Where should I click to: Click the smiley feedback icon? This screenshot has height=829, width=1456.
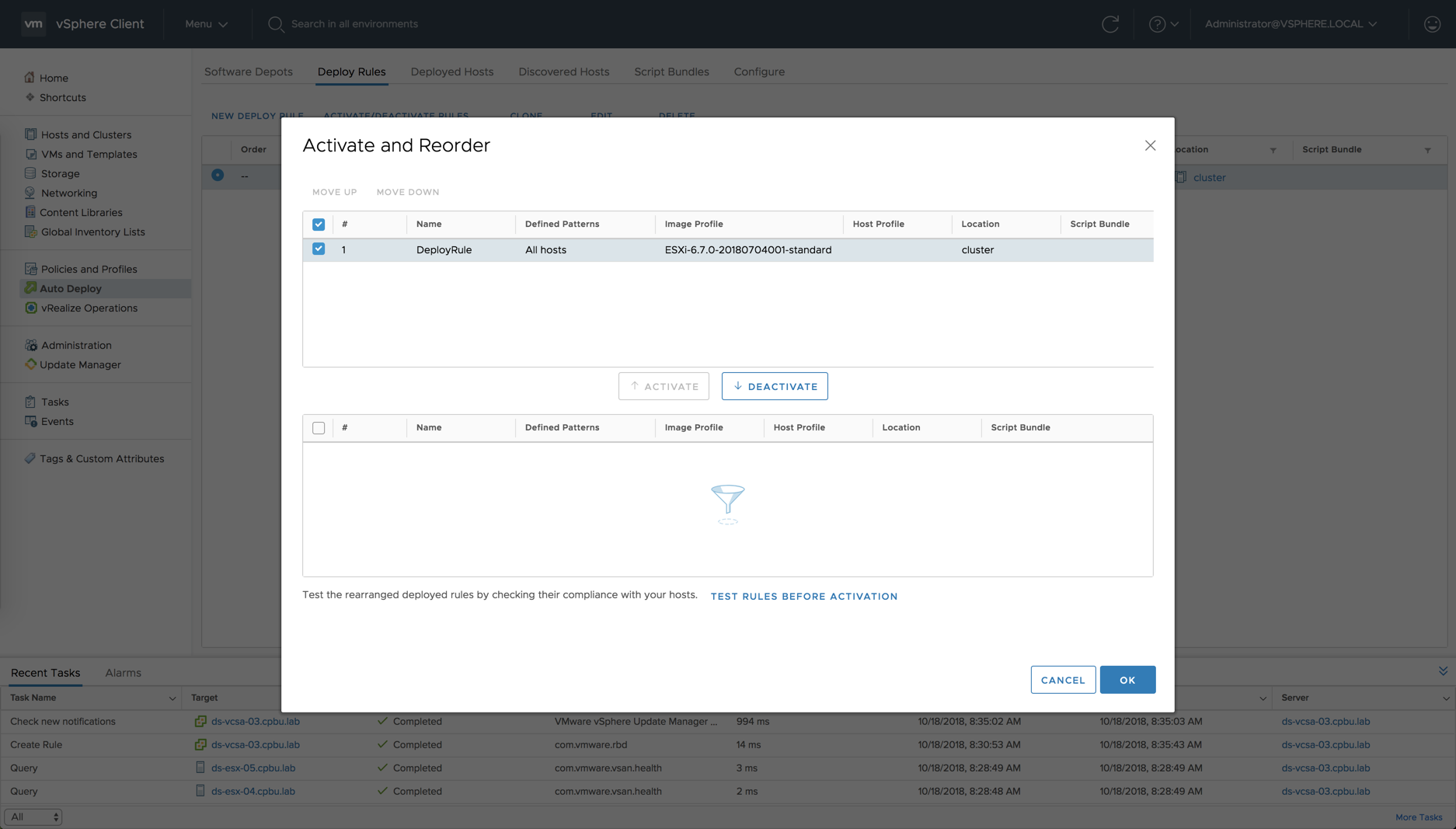point(1432,24)
